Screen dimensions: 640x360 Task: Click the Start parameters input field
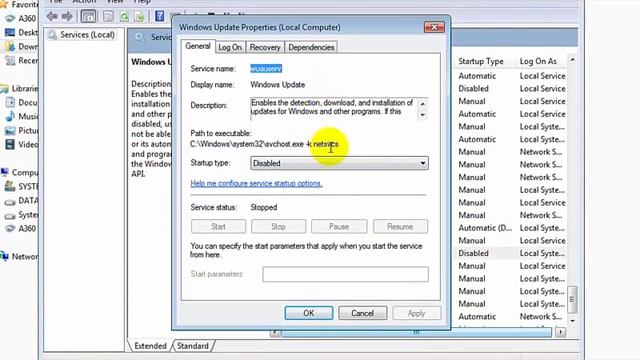click(x=345, y=274)
